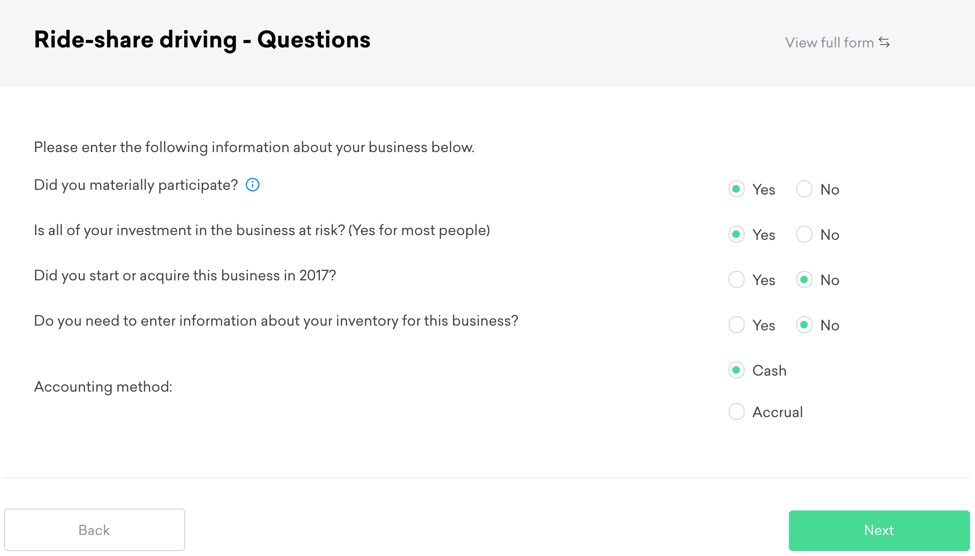Click the swap arrows icon near View full form
This screenshot has height=556, width=975.
[884, 42]
